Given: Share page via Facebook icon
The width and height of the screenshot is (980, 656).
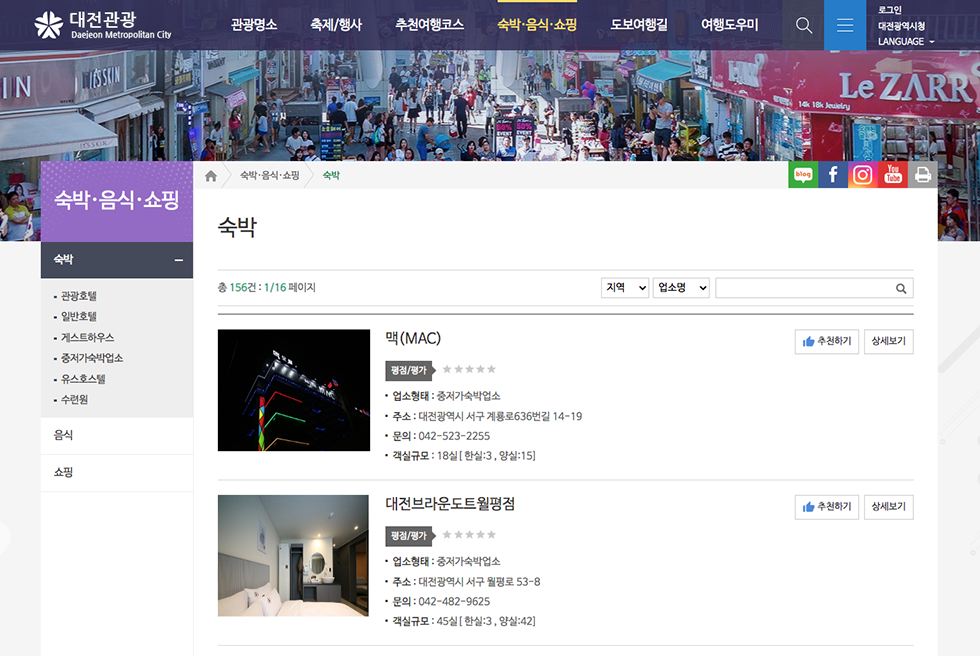Looking at the screenshot, I should pyautogui.click(x=833, y=175).
